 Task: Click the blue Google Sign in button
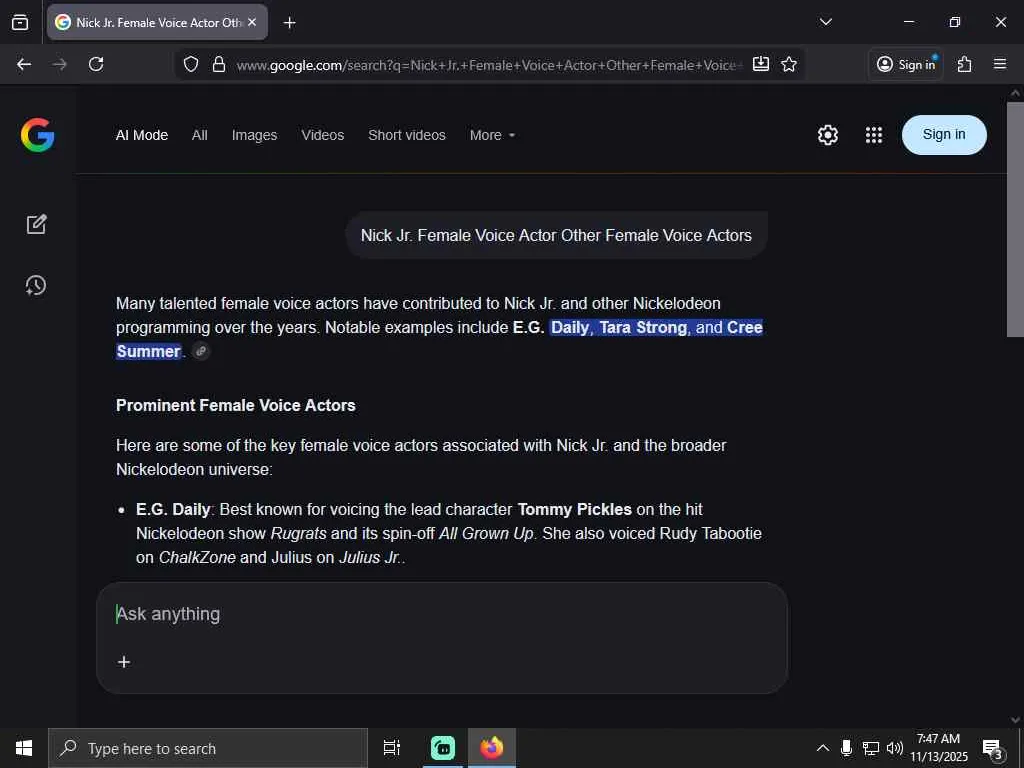pyautogui.click(x=944, y=135)
